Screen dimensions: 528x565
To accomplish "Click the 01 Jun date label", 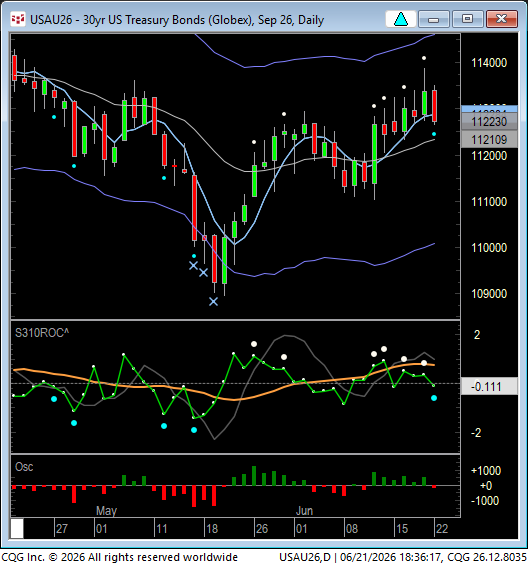I will [302, 529].
